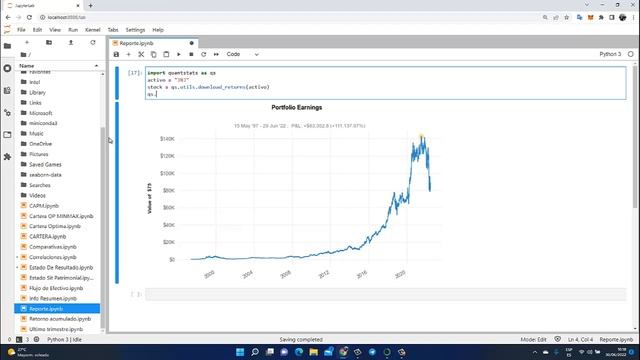The height and width of the screenshot is (360, 640).
Task: Sort files by the Name column header
Action: 58,66
